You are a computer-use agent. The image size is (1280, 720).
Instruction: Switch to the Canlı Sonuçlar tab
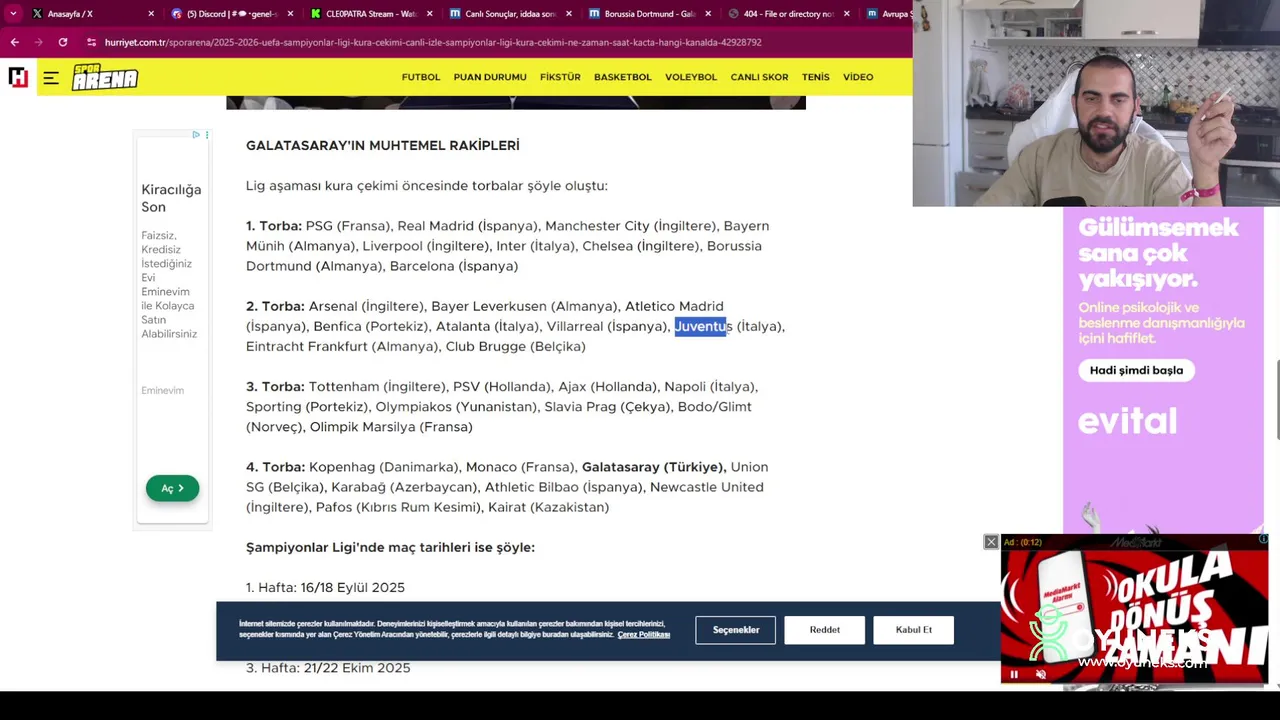coord(502,14)
